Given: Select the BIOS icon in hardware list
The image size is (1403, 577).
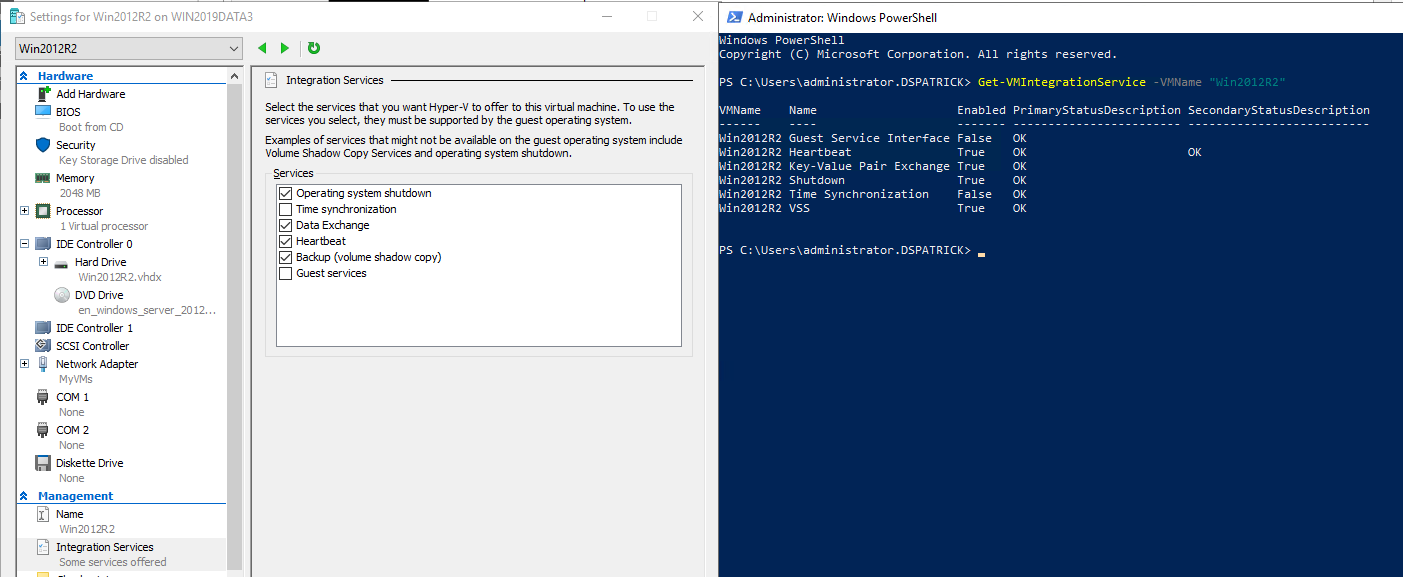Looking at the screenshot, I should coord(43,112).
